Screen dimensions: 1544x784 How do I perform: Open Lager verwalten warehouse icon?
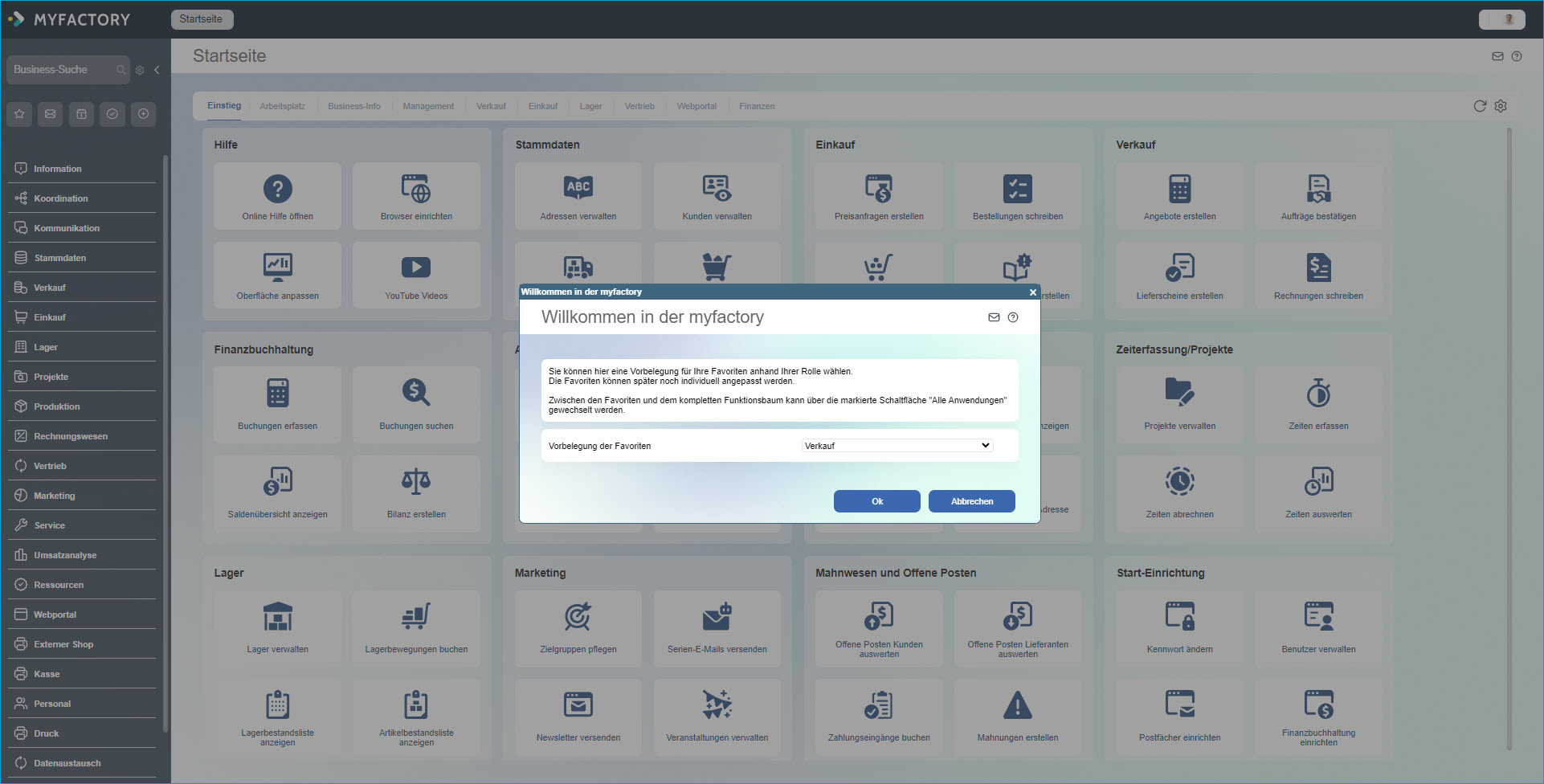point(278,617)
